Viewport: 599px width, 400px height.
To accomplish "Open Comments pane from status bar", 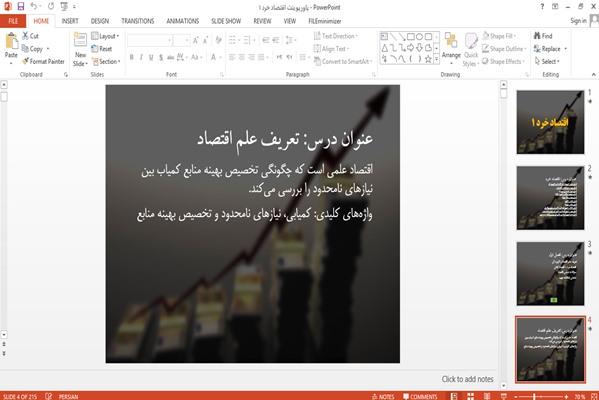I will coord(420,396).
